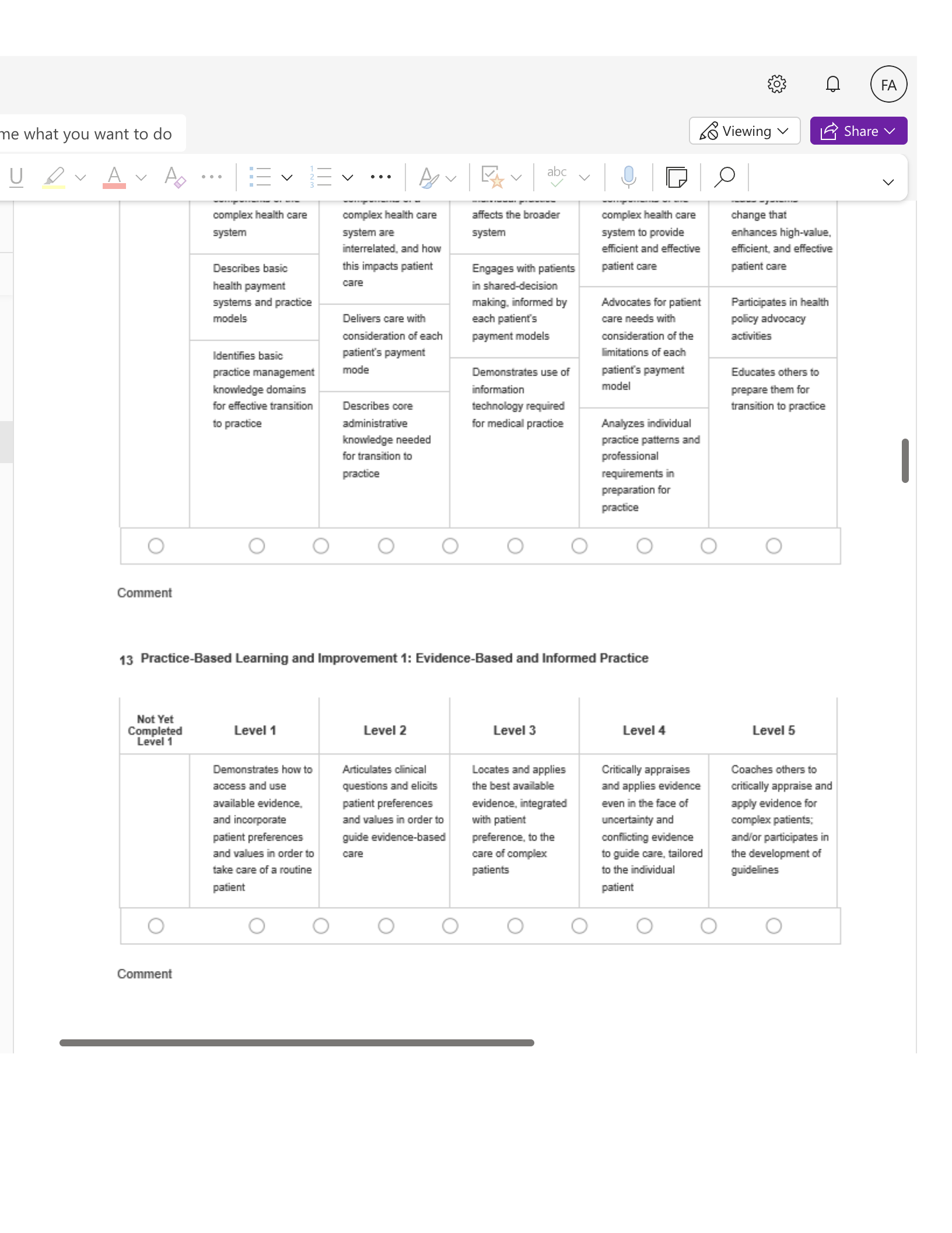Screen dimensions: 952x1233
Task: Toggle underline formatting
Action: coord(16,177)
